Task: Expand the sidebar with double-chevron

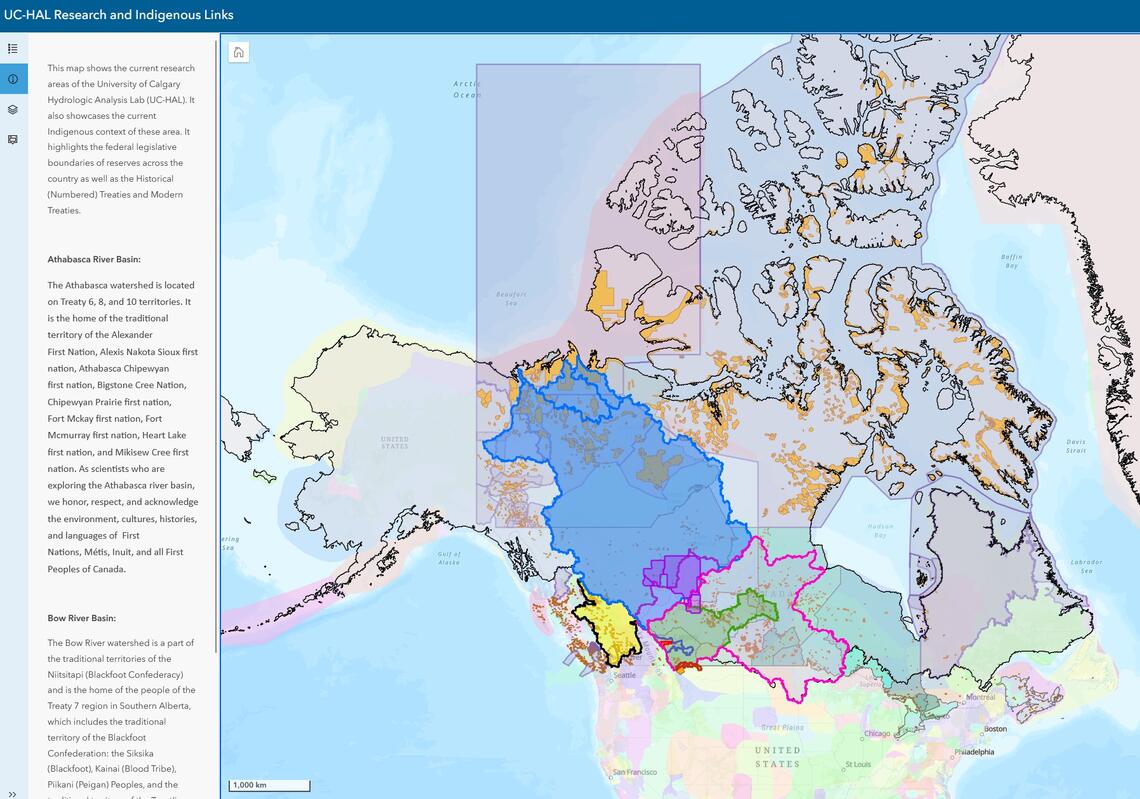Action: click(x=13, y=794)
